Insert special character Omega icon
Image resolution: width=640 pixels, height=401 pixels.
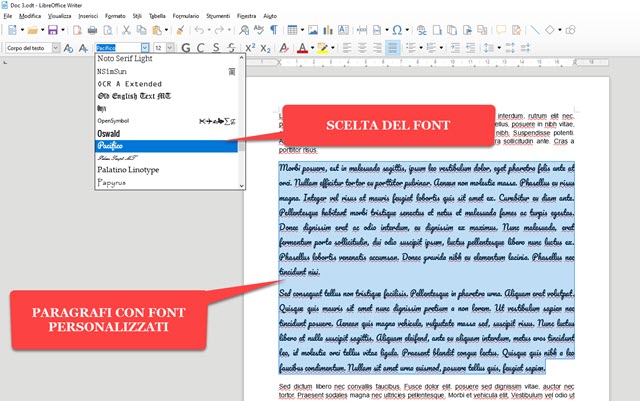397,30
